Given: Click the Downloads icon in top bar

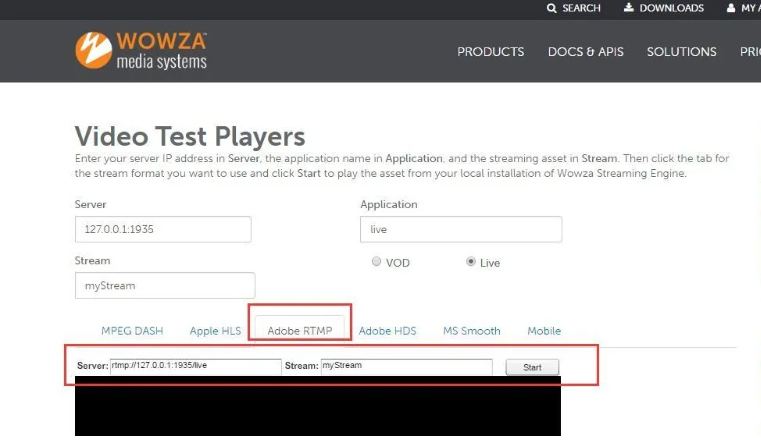Looking at the screenshot, I should point(629,8).
